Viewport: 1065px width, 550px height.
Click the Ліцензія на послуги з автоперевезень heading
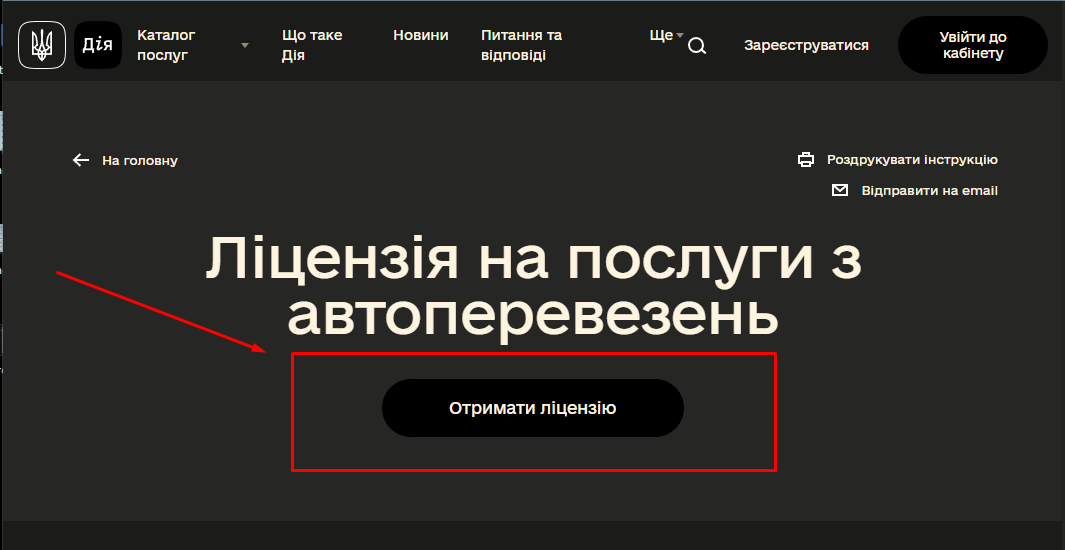point(532,288)
